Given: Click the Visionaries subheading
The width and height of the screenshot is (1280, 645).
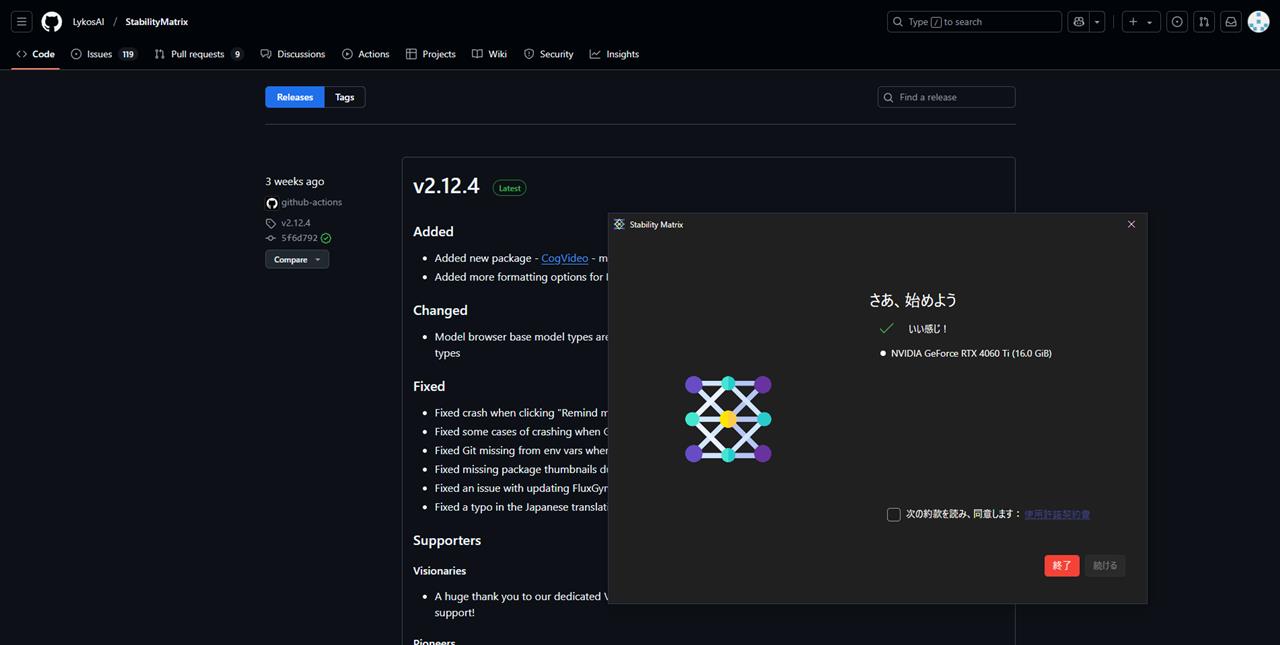Looking at the screenshot, I should (440, 571).
